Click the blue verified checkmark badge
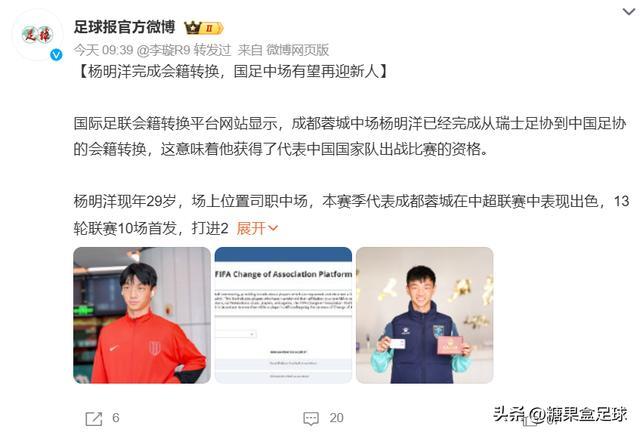This screenshot has height=435, width=640. coord(56,55)
